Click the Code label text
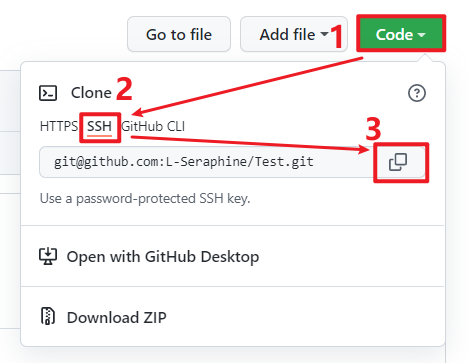This screenshot has height=363, width=469. (x=394, y=35)
